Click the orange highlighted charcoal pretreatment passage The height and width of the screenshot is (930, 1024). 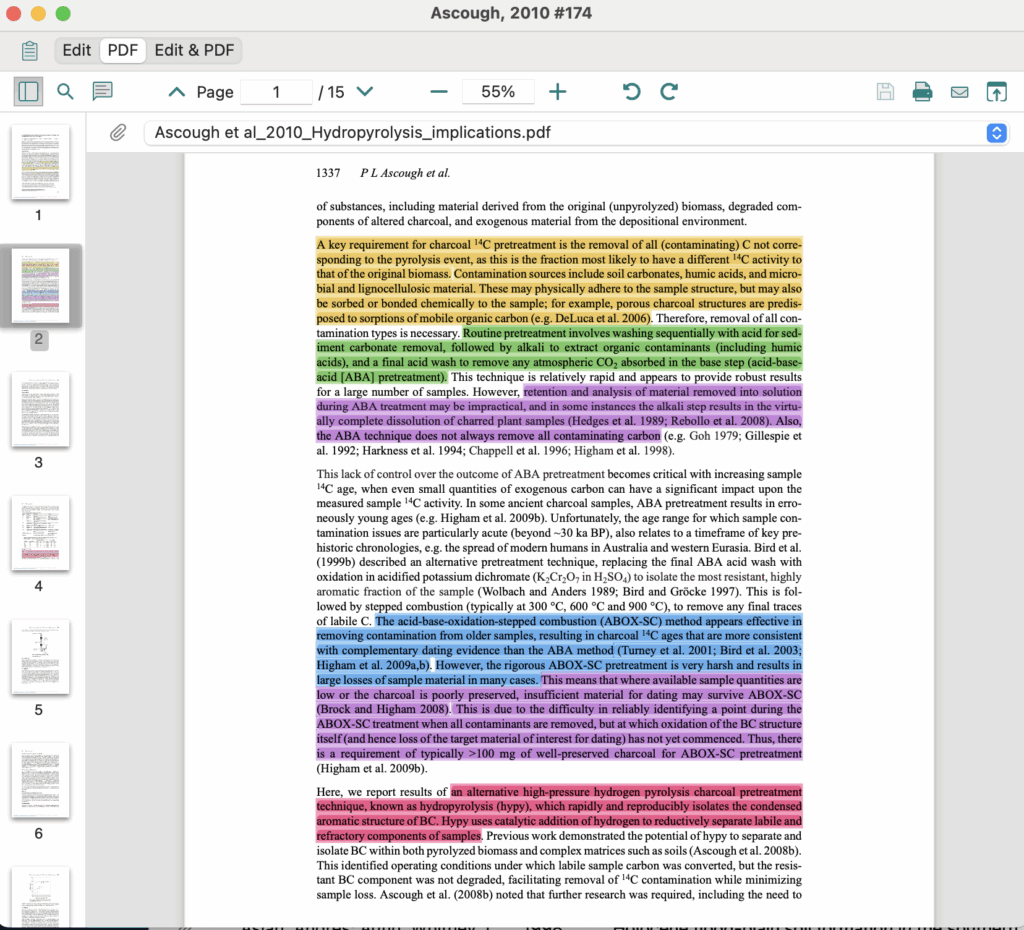(x=559, y=281)
